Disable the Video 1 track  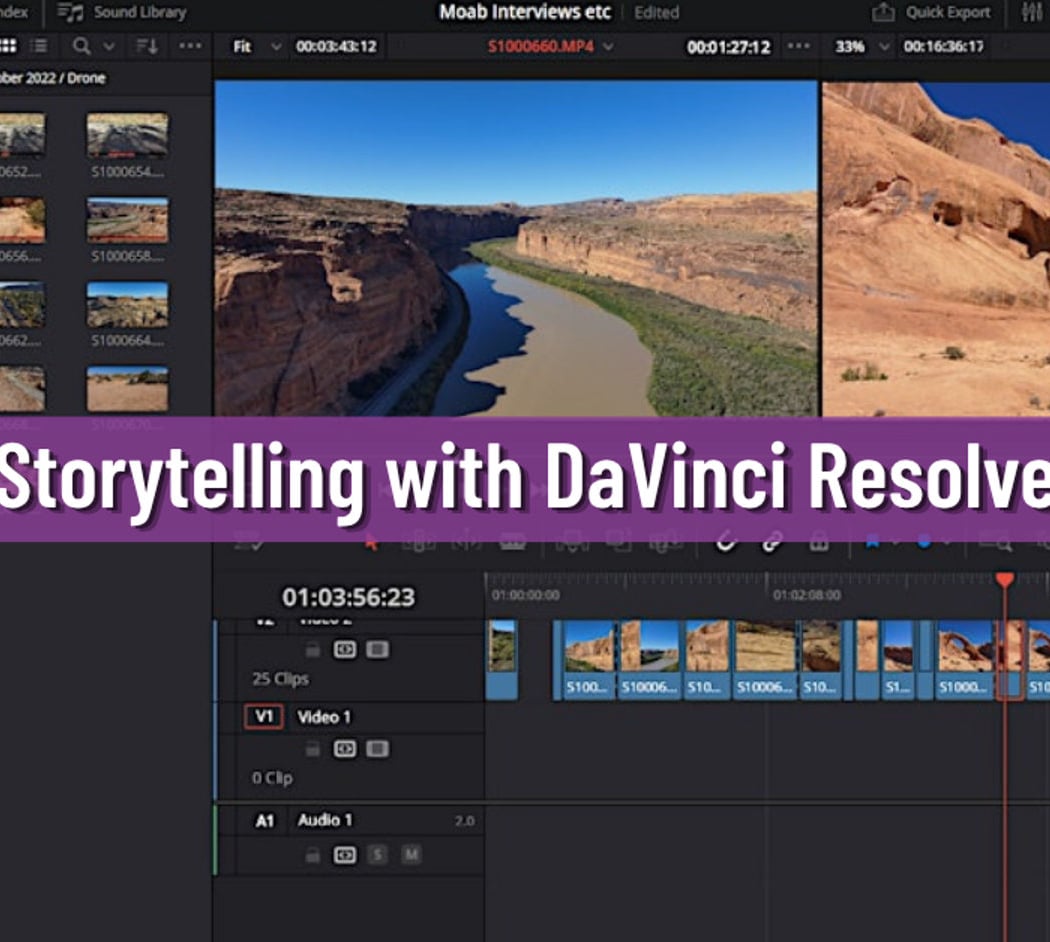coord(377,749)
